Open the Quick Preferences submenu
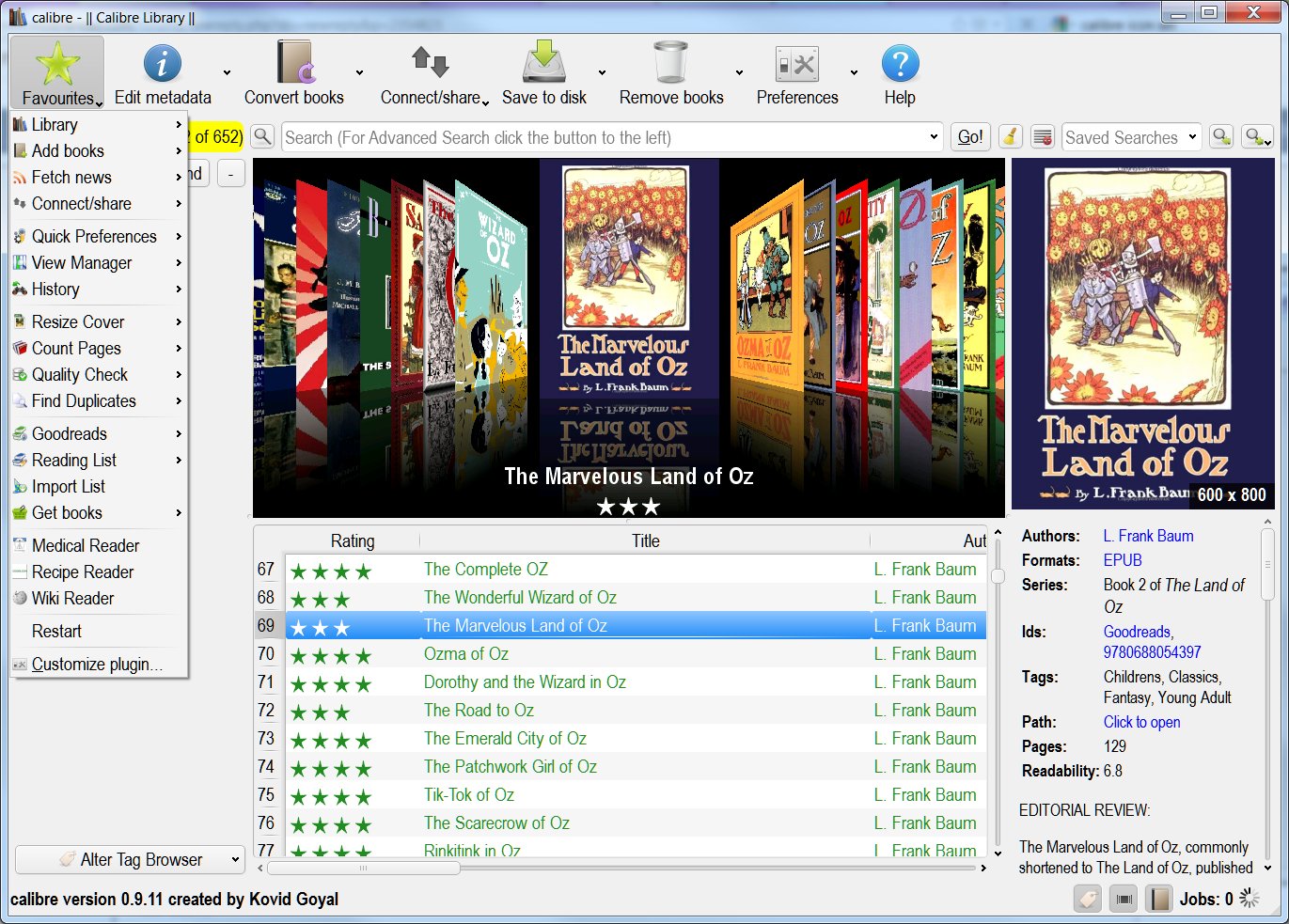 [x=98, y=236]
